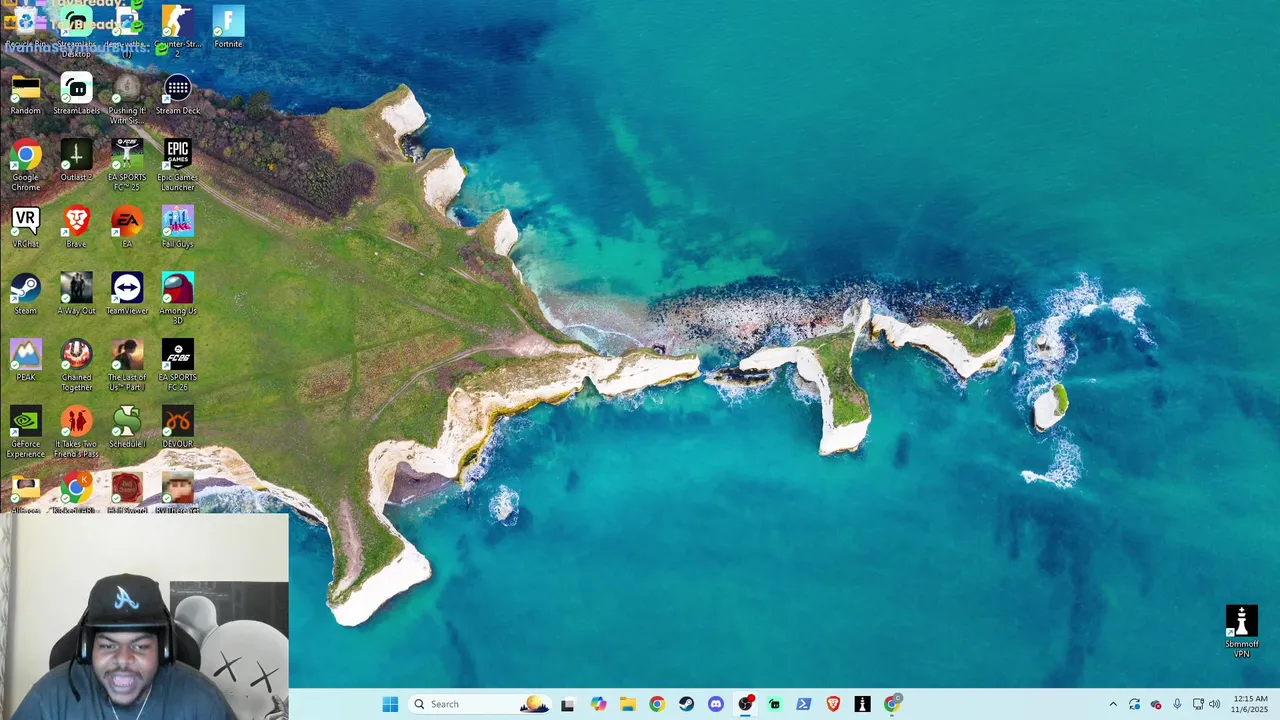Launch the DEVOUR desktop icon
This screenshot has height=720, width=1280.
(x=178, y=427)
